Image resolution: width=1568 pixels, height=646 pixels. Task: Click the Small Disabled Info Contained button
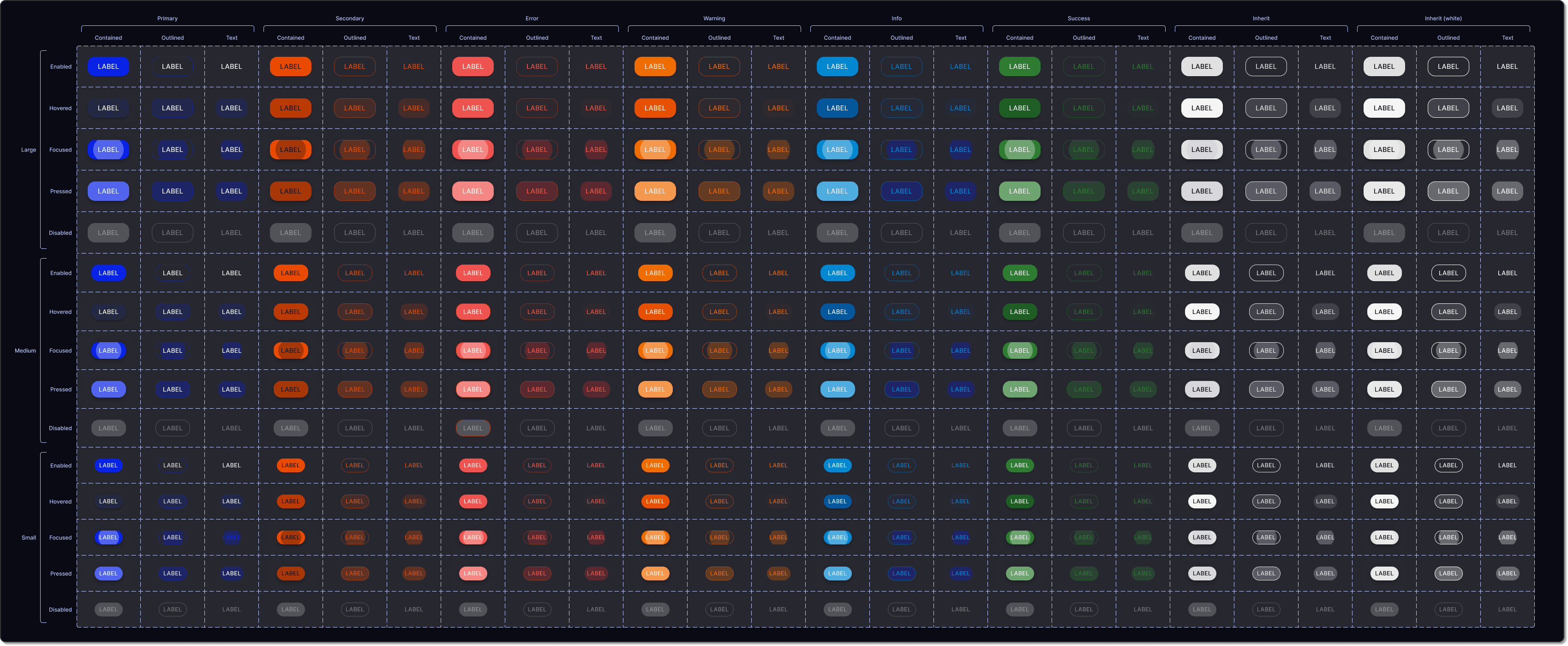(x=837, y=609)
